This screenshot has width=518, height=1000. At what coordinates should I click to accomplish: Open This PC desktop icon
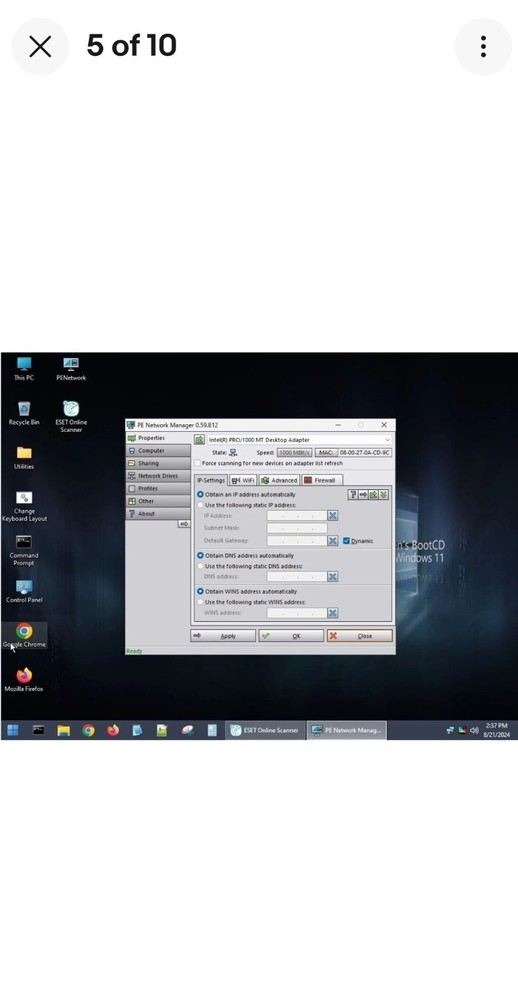pyautogui.click(x=24, y=369)
